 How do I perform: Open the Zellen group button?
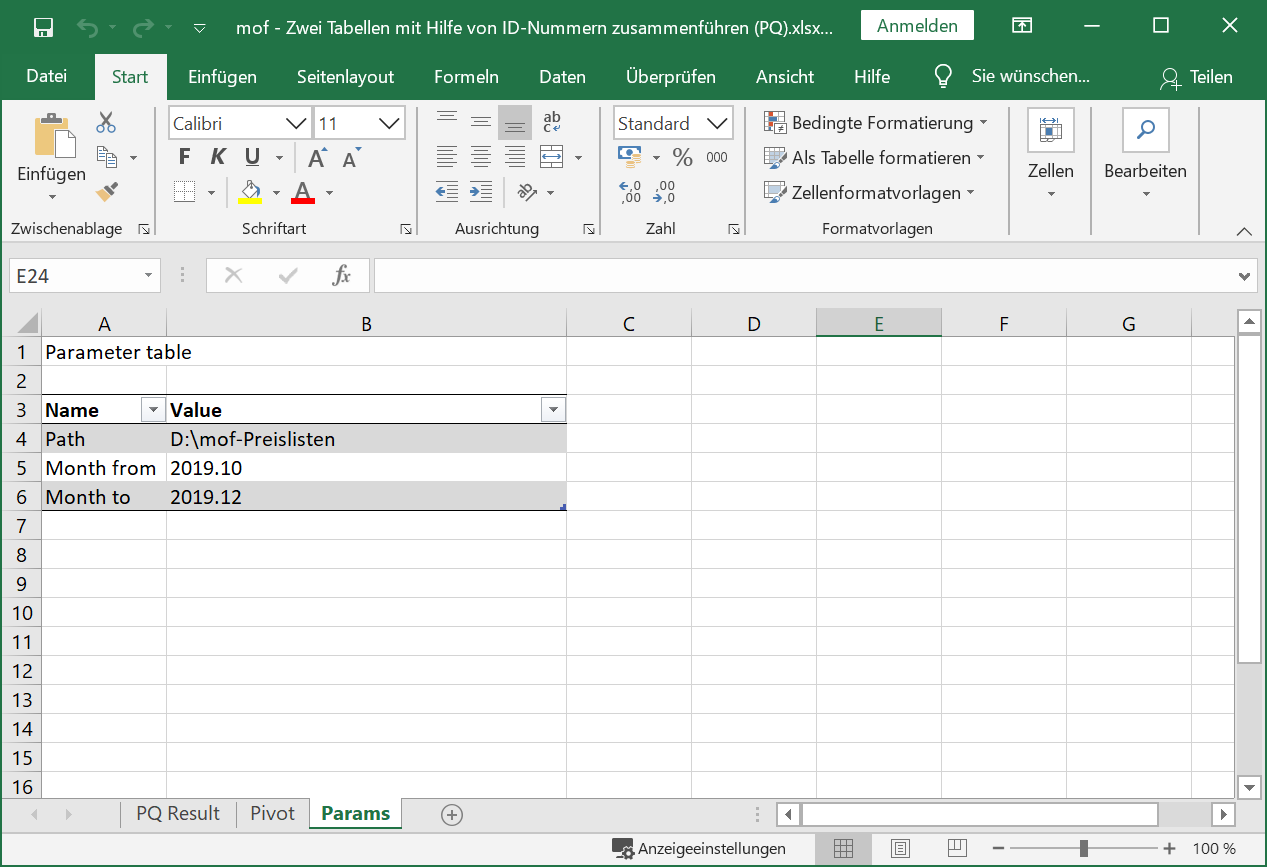[1051, 155]
